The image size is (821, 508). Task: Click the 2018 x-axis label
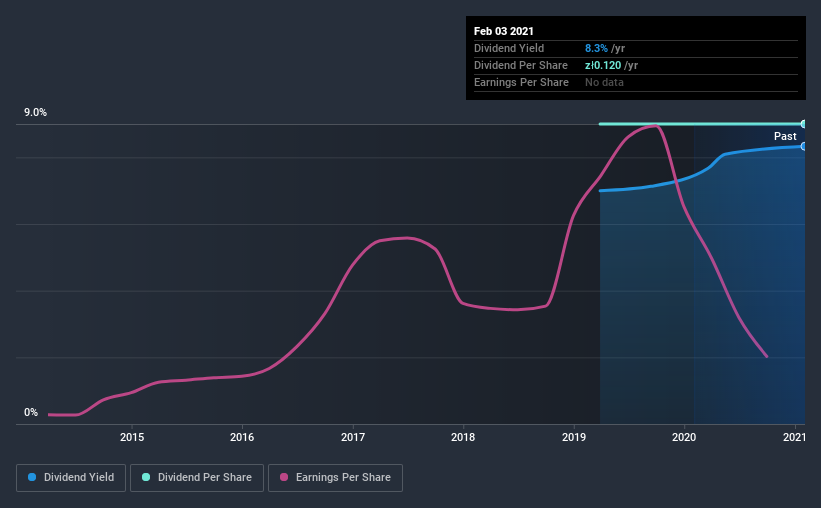pos(463,437)
